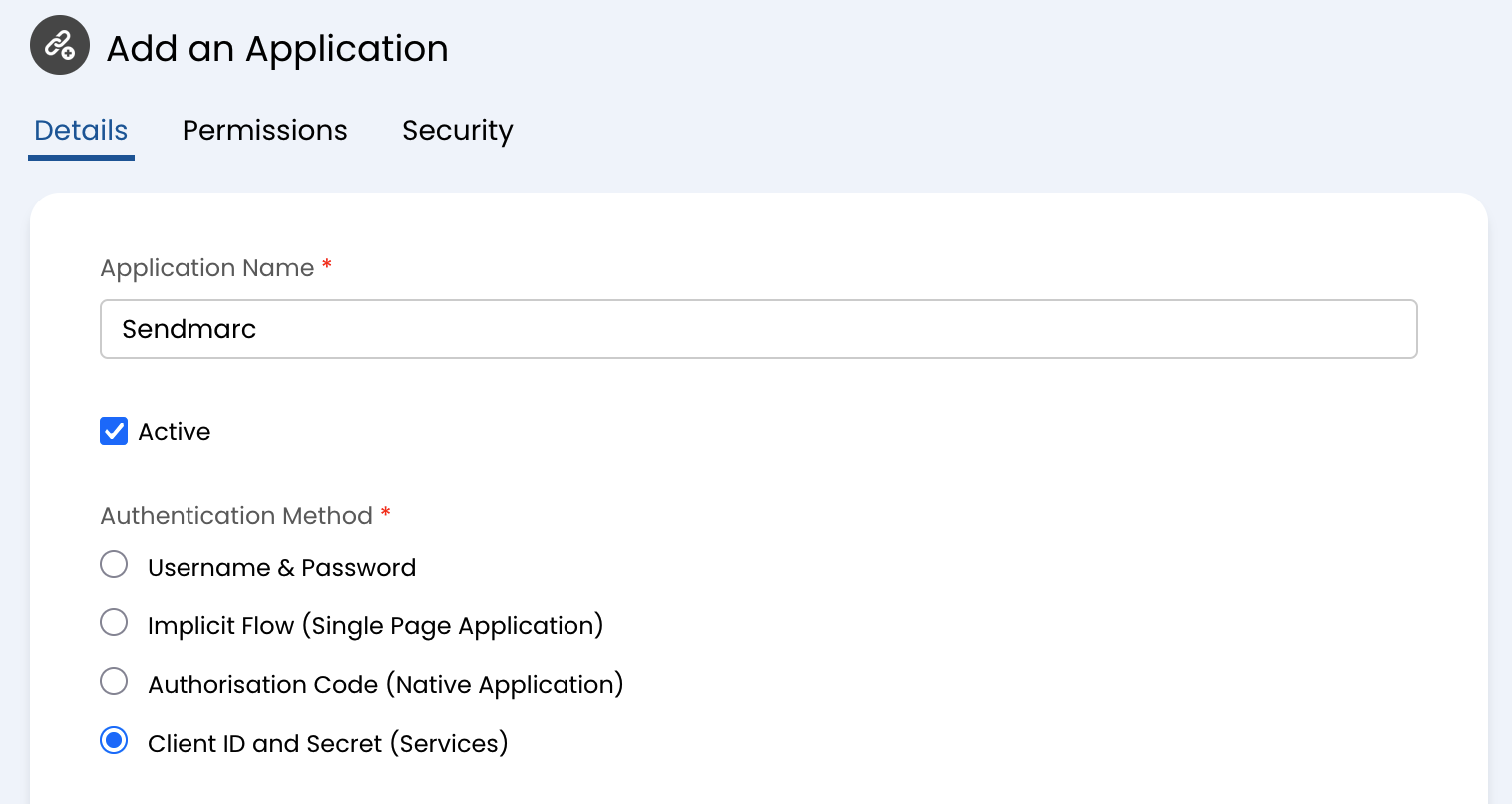The image size is (1512, 804).
Task: Click the Application Name input field
Action: (758, 329)
